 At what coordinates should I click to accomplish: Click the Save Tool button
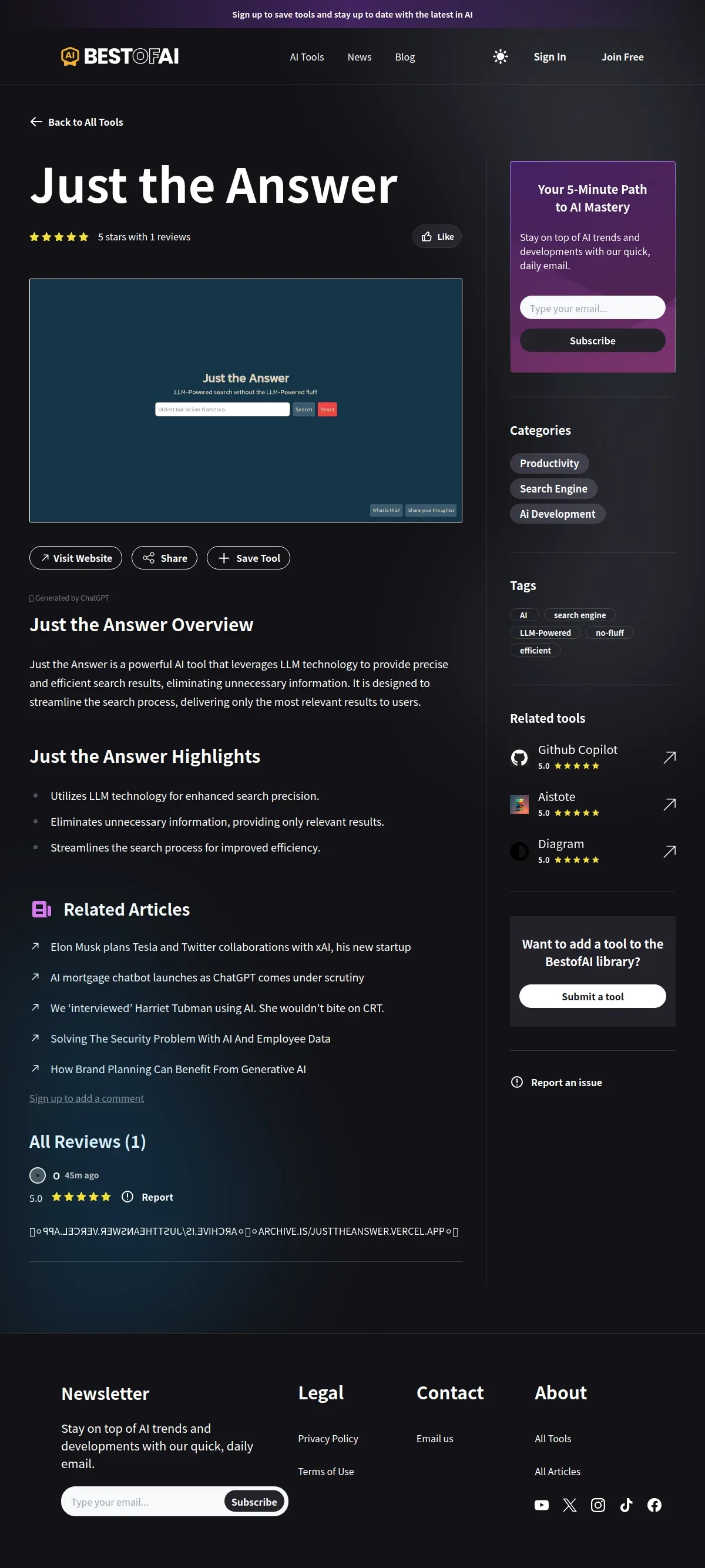pyautogui.click(x=248, y=558)
